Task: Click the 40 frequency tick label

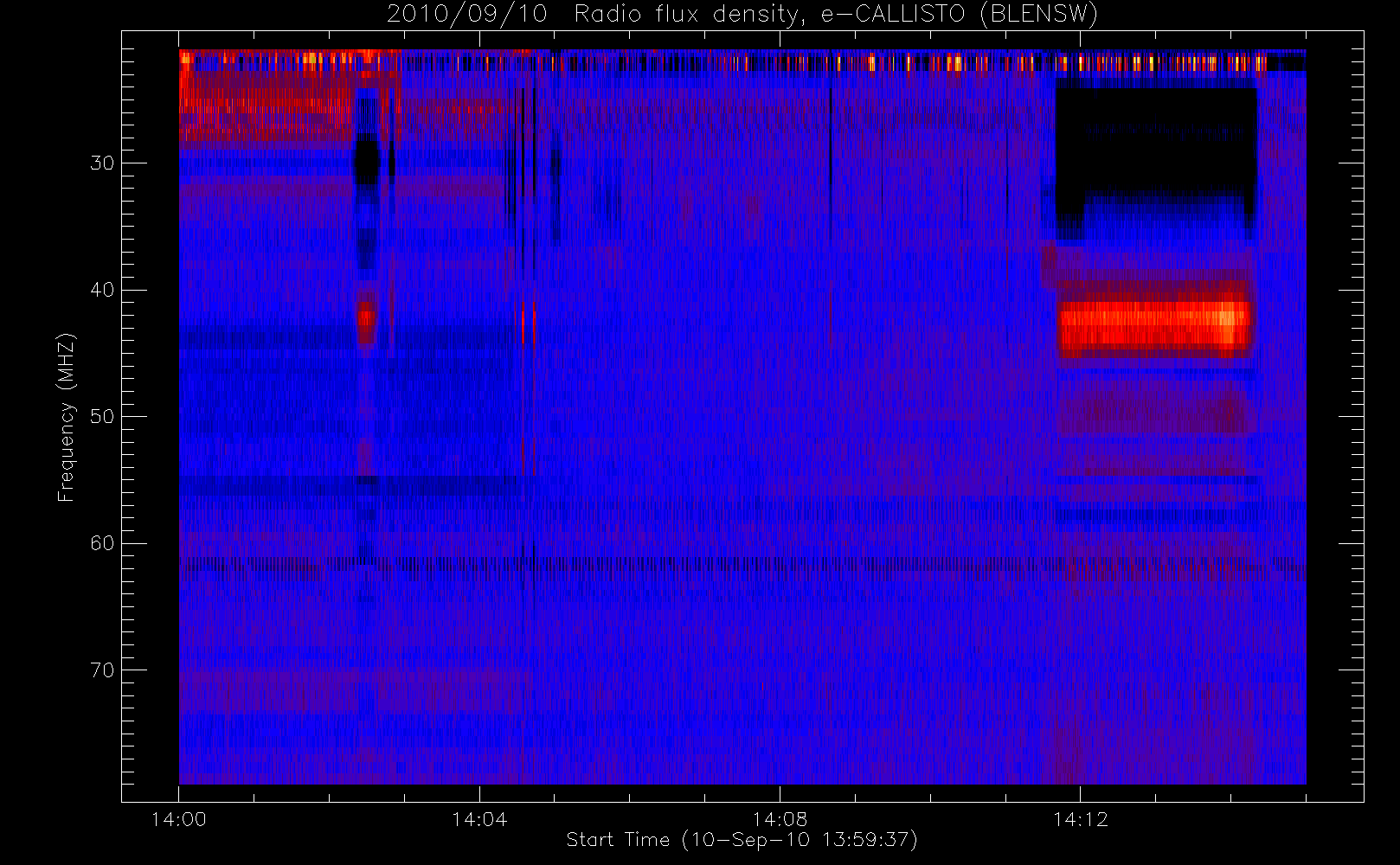Action: point(102,290)
